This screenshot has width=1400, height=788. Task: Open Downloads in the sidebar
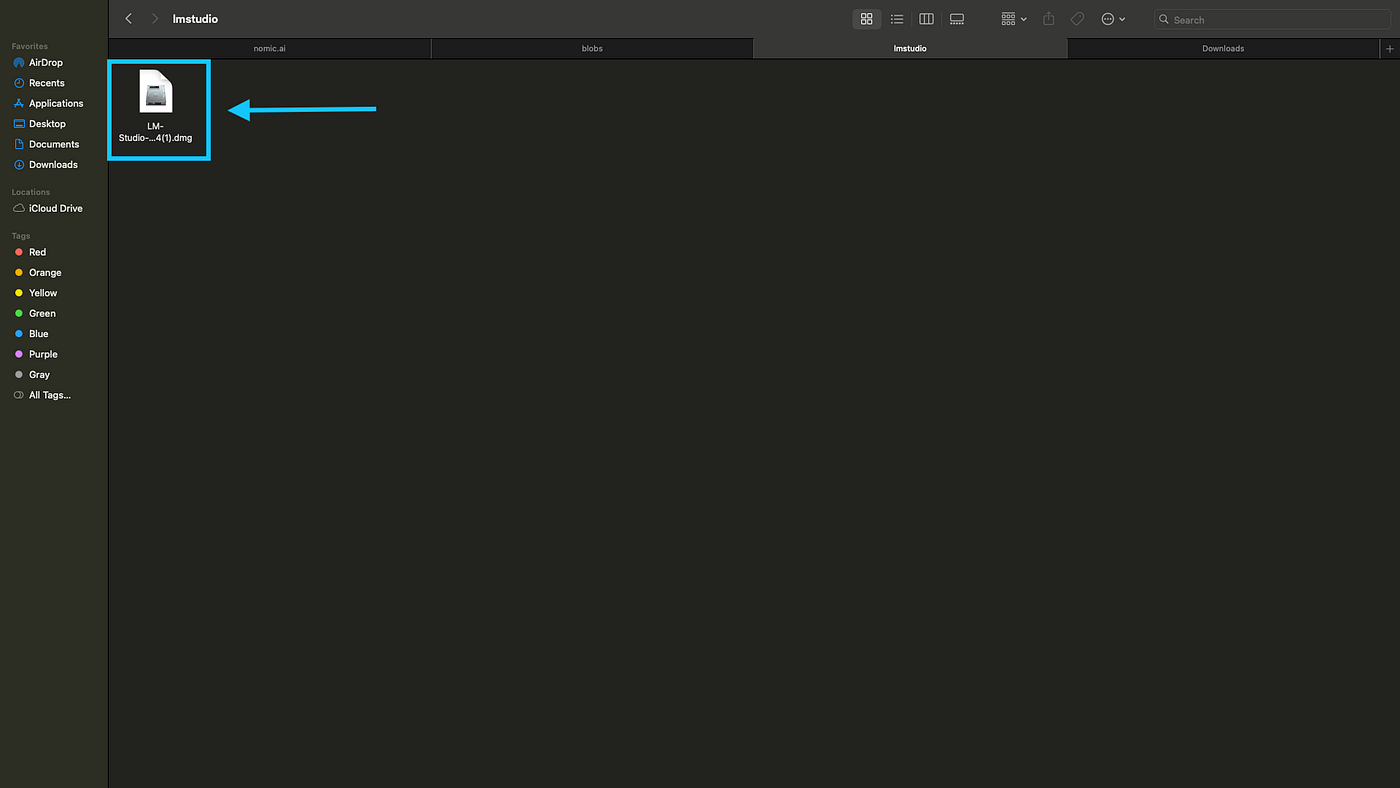click(x=54, y=164)
